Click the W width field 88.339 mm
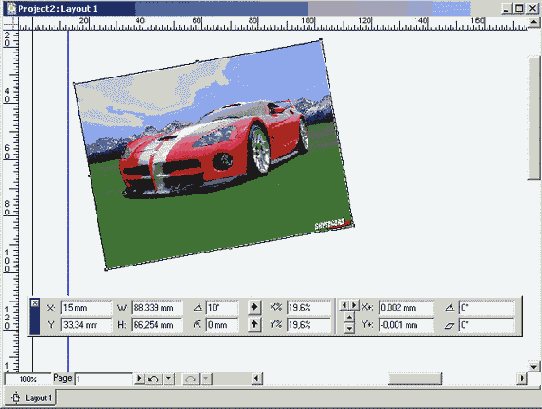 tap(157, 308)
